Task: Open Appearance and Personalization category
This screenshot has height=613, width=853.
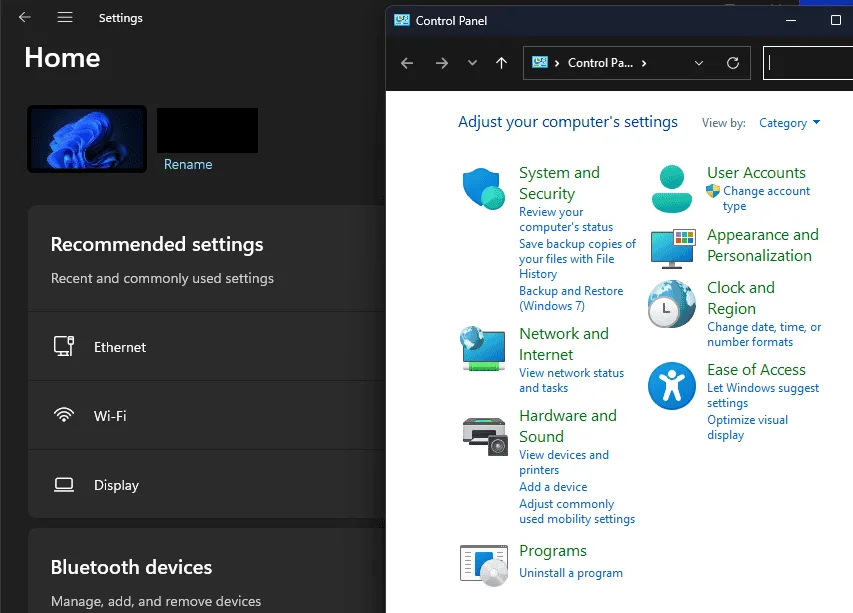Action: (x=763, y=245)
